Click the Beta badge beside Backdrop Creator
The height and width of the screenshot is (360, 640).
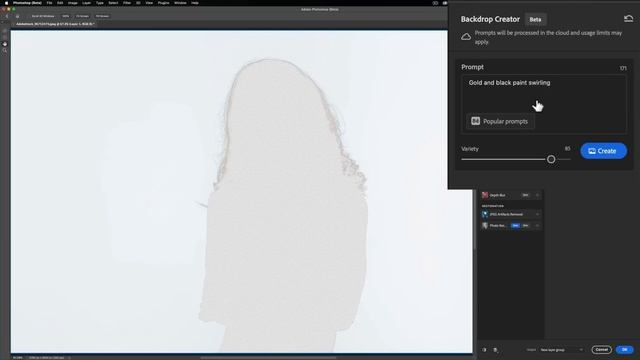pos(535,20)
